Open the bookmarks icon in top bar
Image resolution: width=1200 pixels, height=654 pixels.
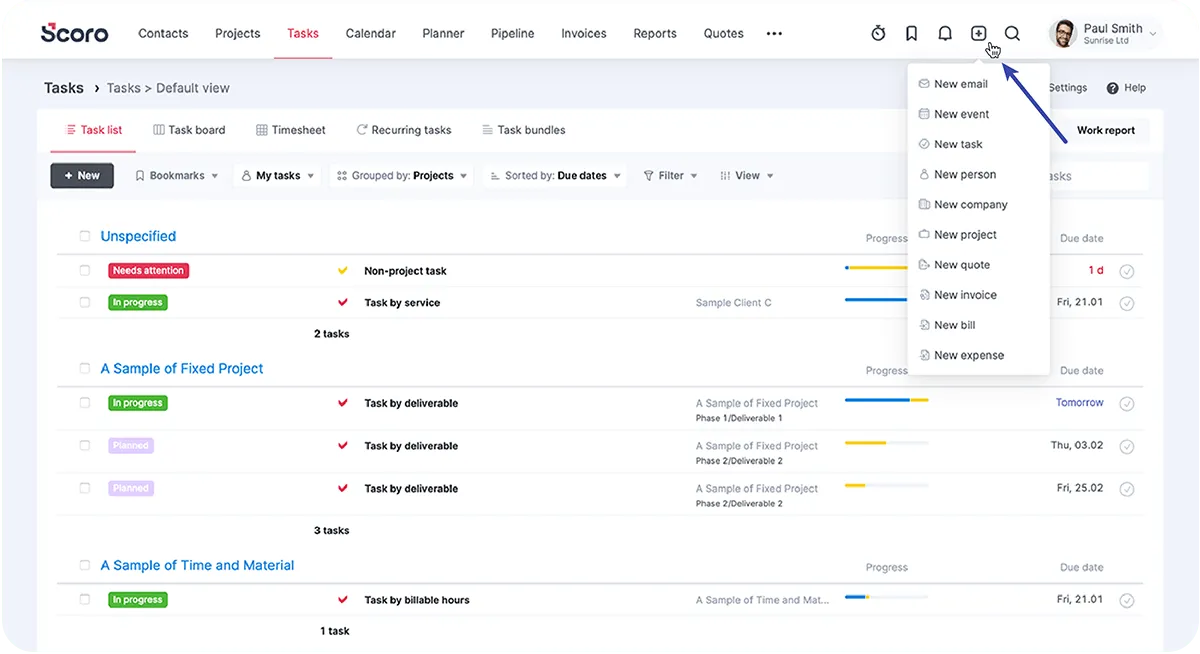click(911, 33)
